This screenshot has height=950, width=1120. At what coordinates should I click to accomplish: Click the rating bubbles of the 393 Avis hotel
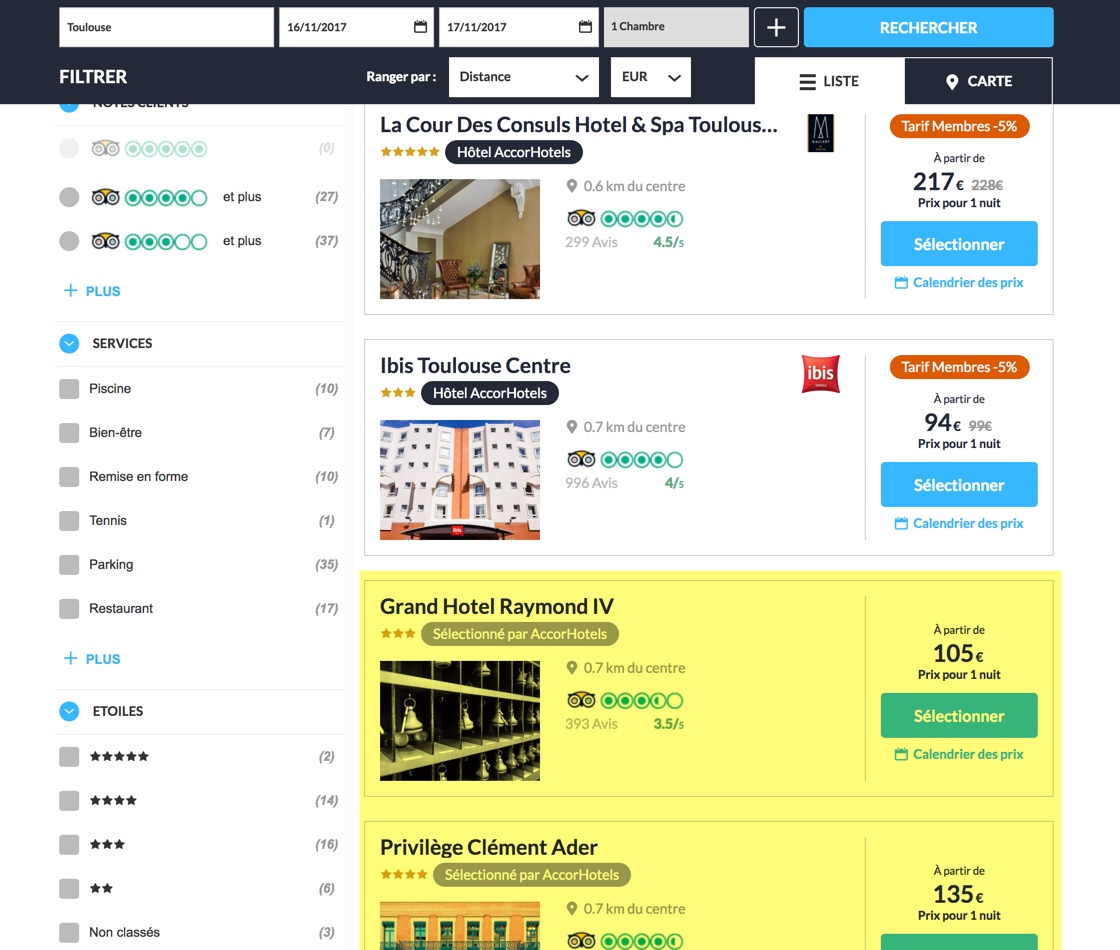point(641,700)
